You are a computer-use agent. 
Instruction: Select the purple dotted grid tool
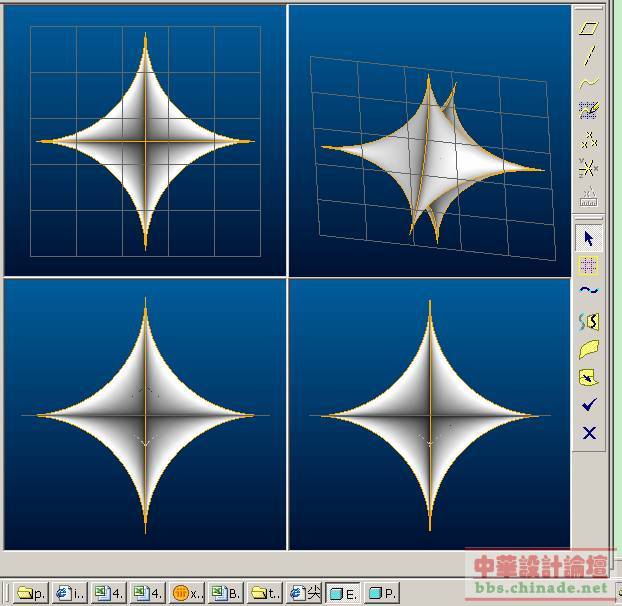pyautogui.click(x=589, y=265)
